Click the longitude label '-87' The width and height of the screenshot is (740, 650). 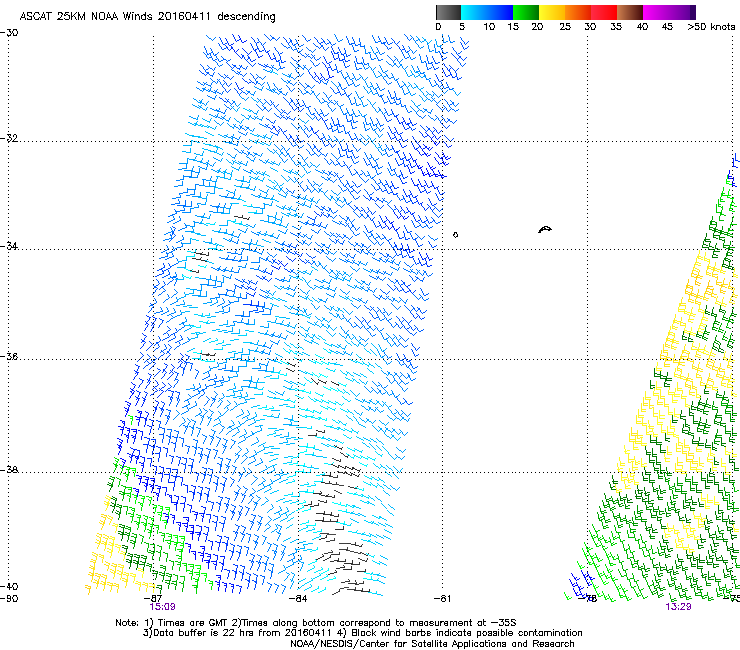pos(153,599)
